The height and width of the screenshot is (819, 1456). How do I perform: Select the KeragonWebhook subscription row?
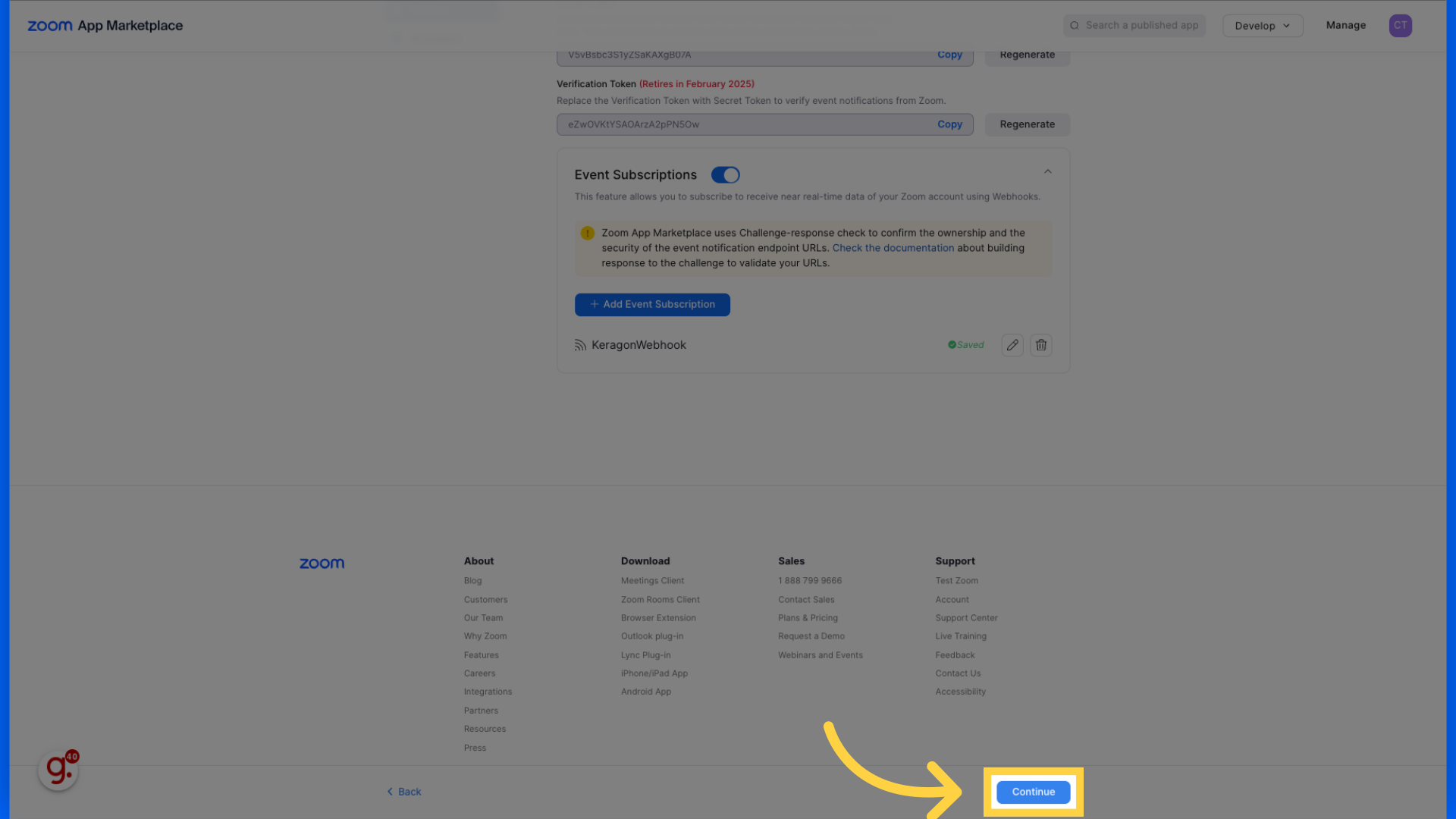coord(813,345)
